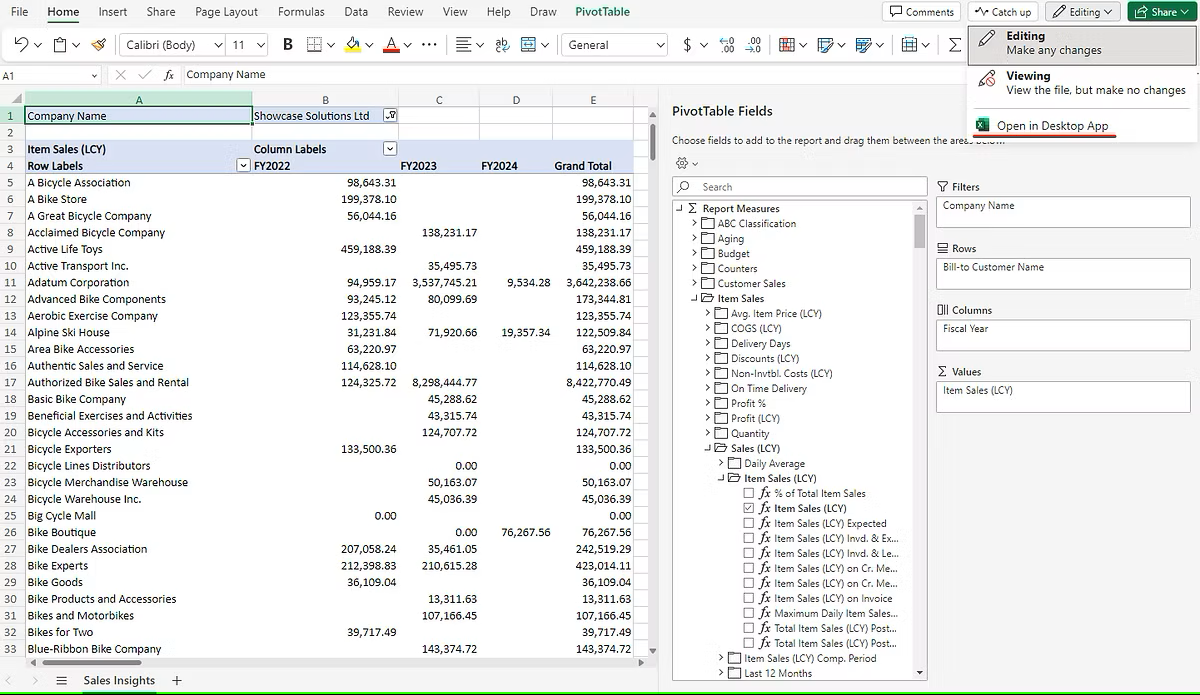Check the % of Total Item Sales field
1200x695 pixels.
749,494
